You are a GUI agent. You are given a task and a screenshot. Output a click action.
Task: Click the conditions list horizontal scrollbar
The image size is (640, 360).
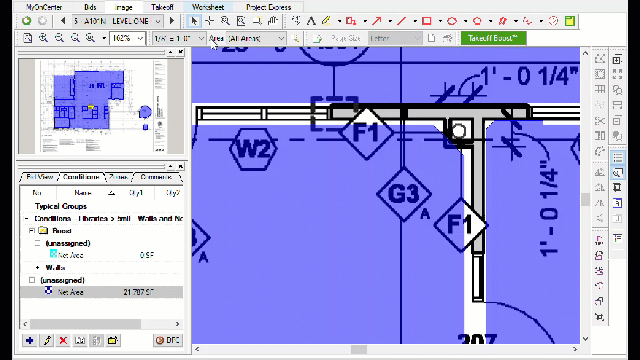(x=85, y=324)
